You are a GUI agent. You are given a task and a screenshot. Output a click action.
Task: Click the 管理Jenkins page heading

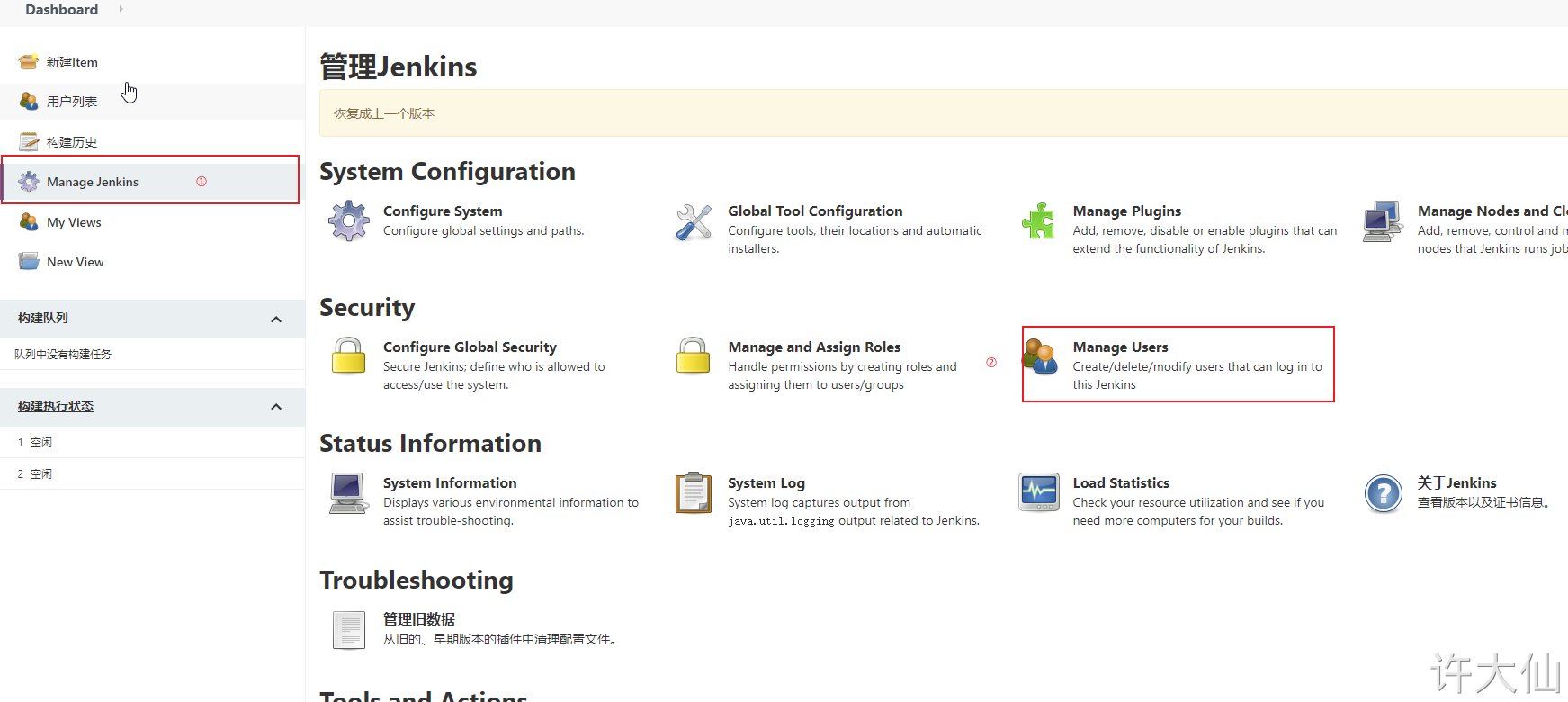click(399, 67)
